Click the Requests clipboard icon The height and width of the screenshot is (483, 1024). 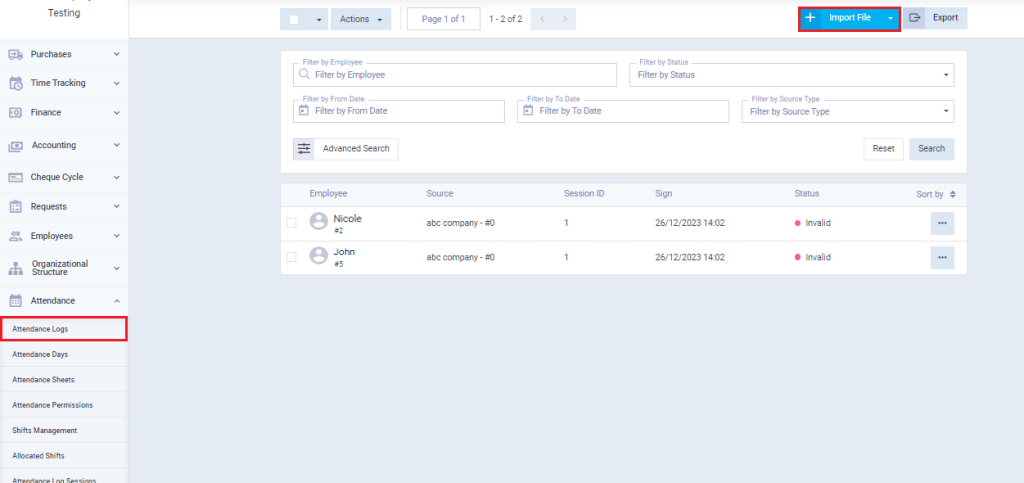point(16,207)
